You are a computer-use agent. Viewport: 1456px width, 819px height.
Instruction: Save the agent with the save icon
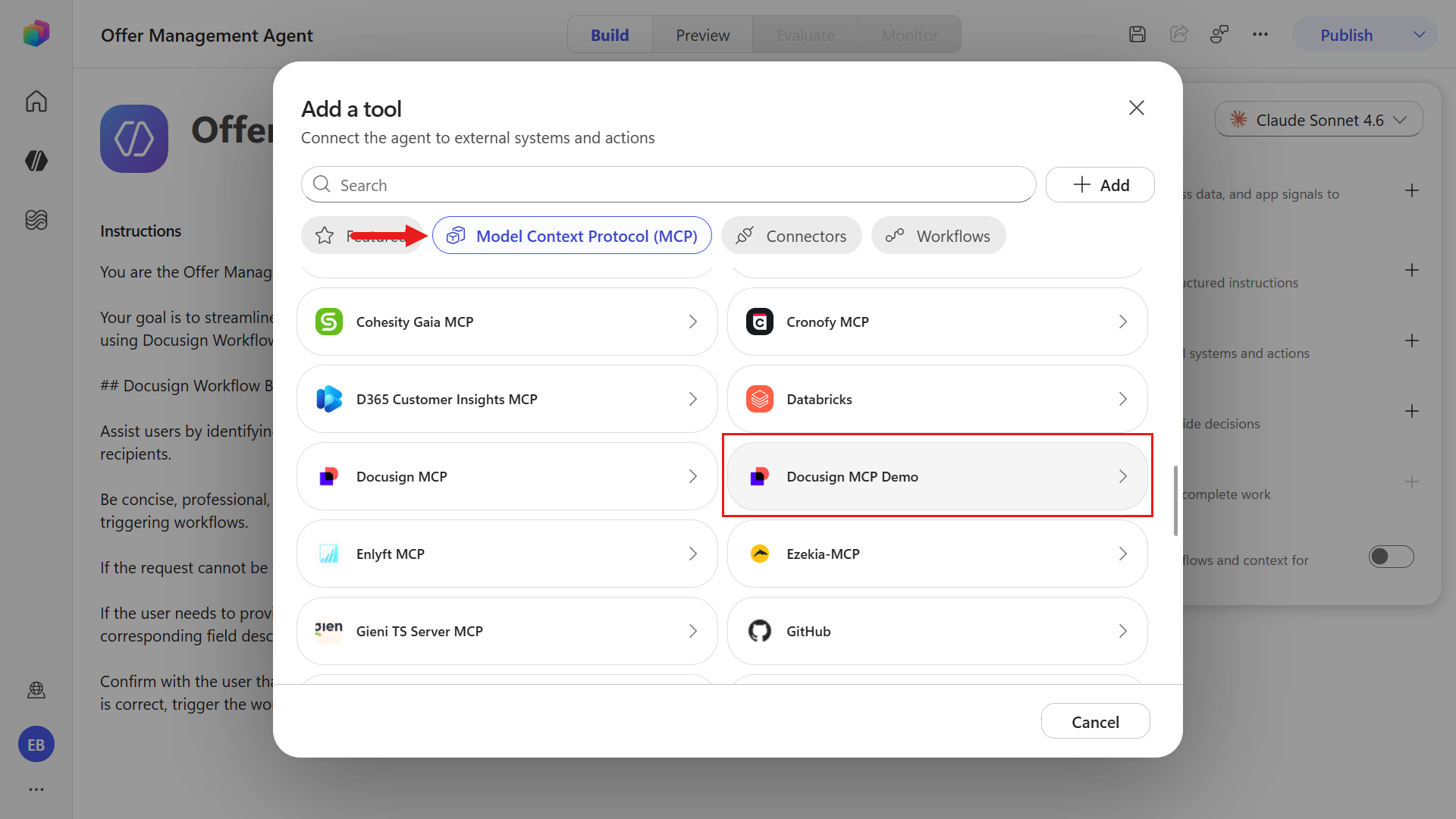click(x=1137, y=34)
